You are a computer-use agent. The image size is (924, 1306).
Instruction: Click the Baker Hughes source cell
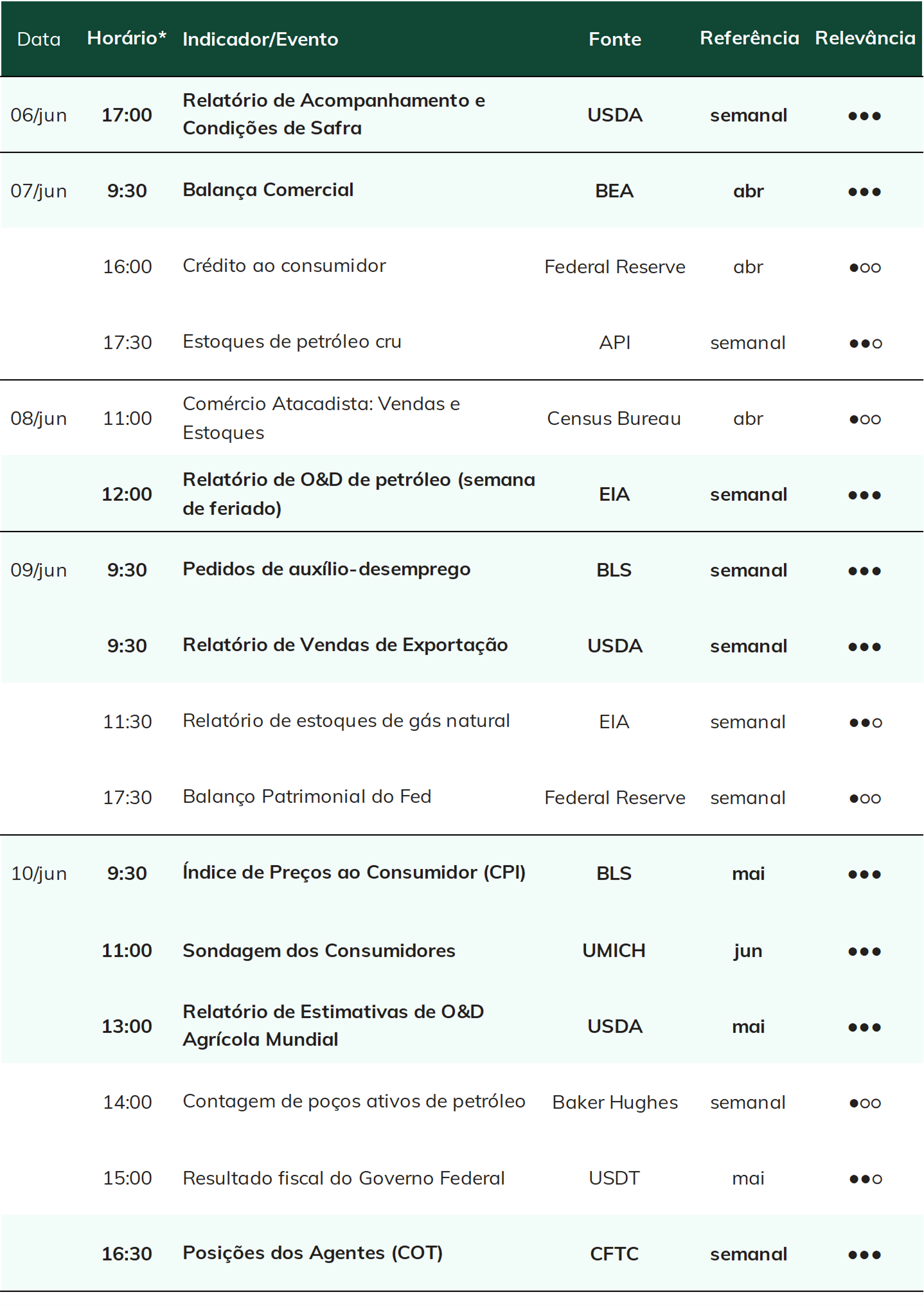pyautogui.click(x=615, y=1102)
